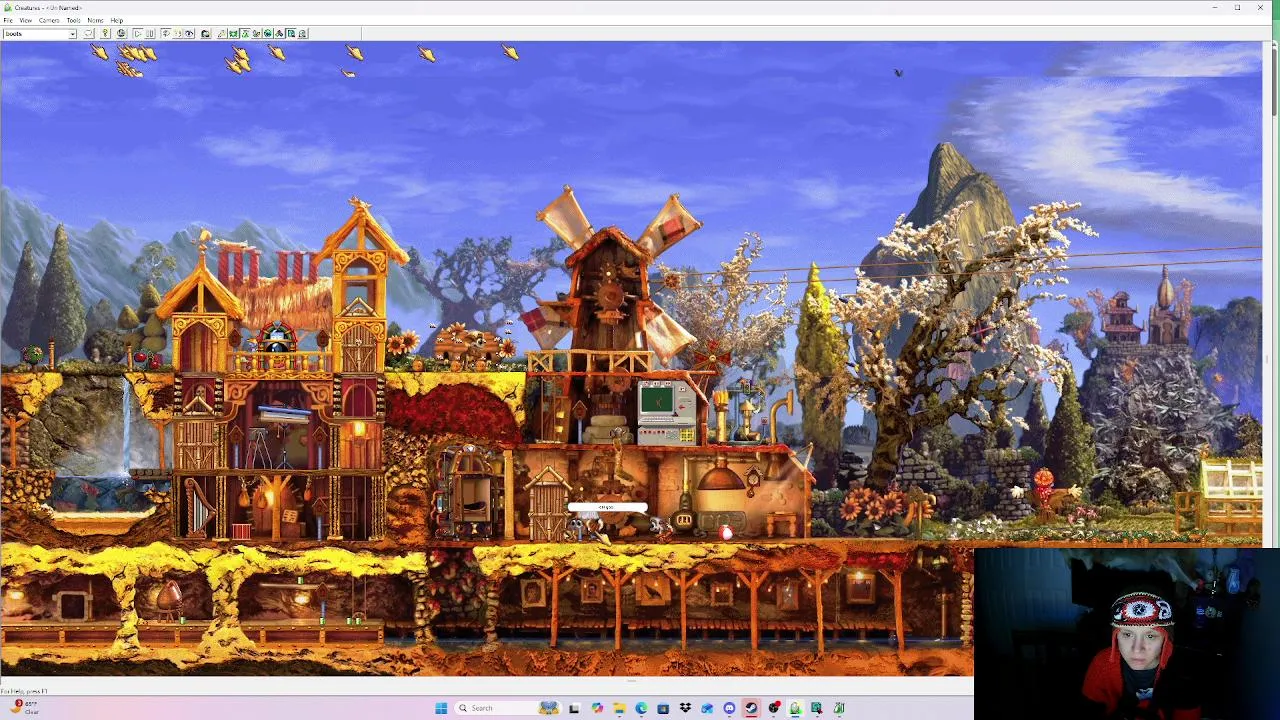Click the vertical scrollbar on the right edge
Viewport: 1280px width, 720px height.
tap(1273, 80)
